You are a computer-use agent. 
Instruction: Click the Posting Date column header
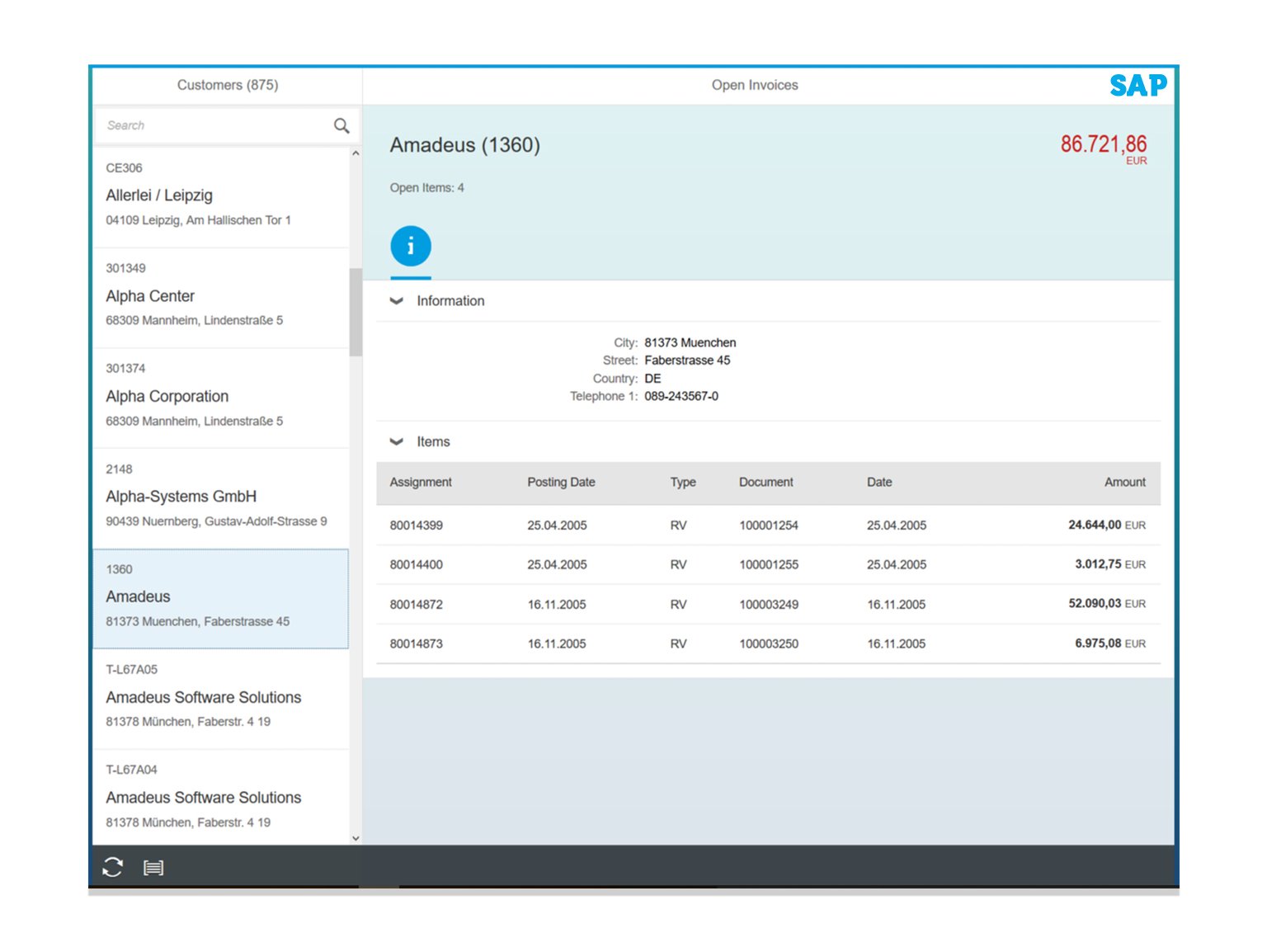click(x=561, y=483)
